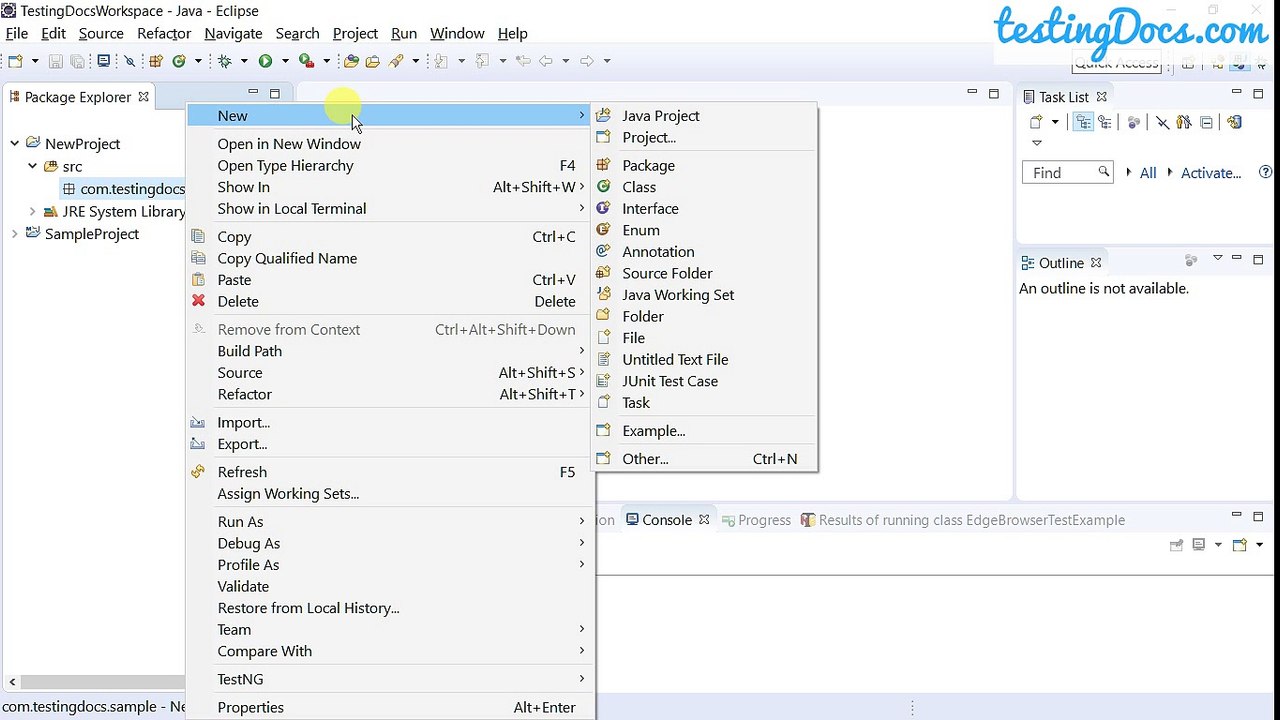Screen dimensions: 1280x720
Task: Click the green Run toolbar button
Action: 265,61
